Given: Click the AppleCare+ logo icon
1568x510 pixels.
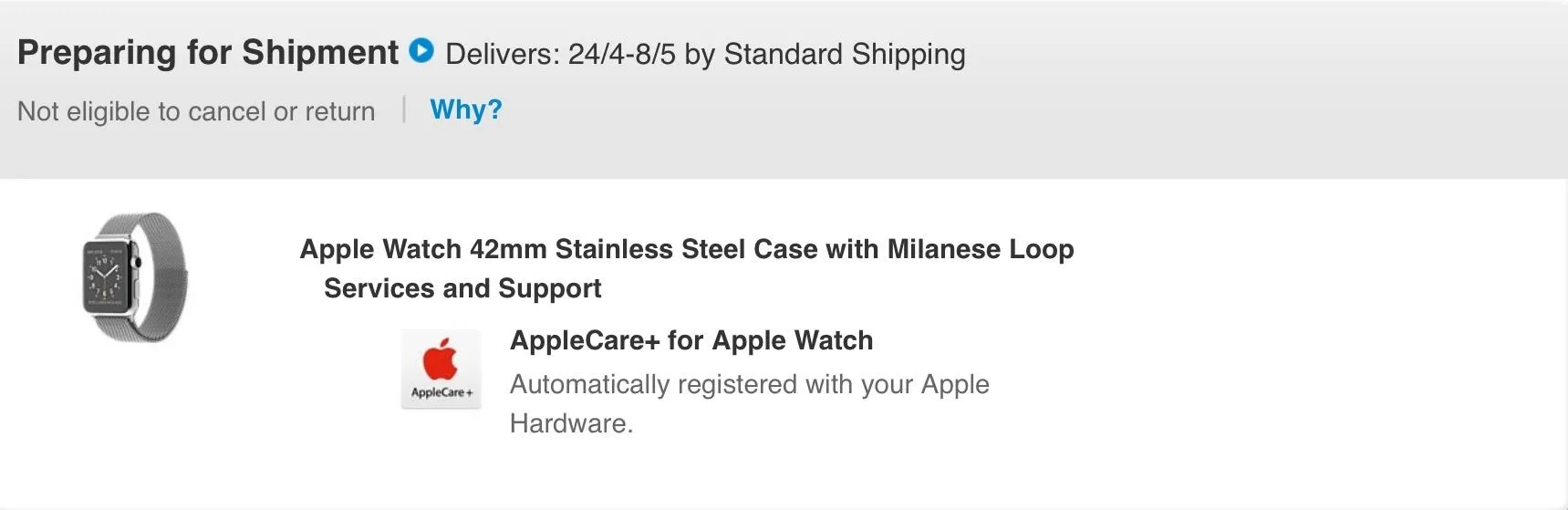Looking at the screenshot, I should 441,369.
